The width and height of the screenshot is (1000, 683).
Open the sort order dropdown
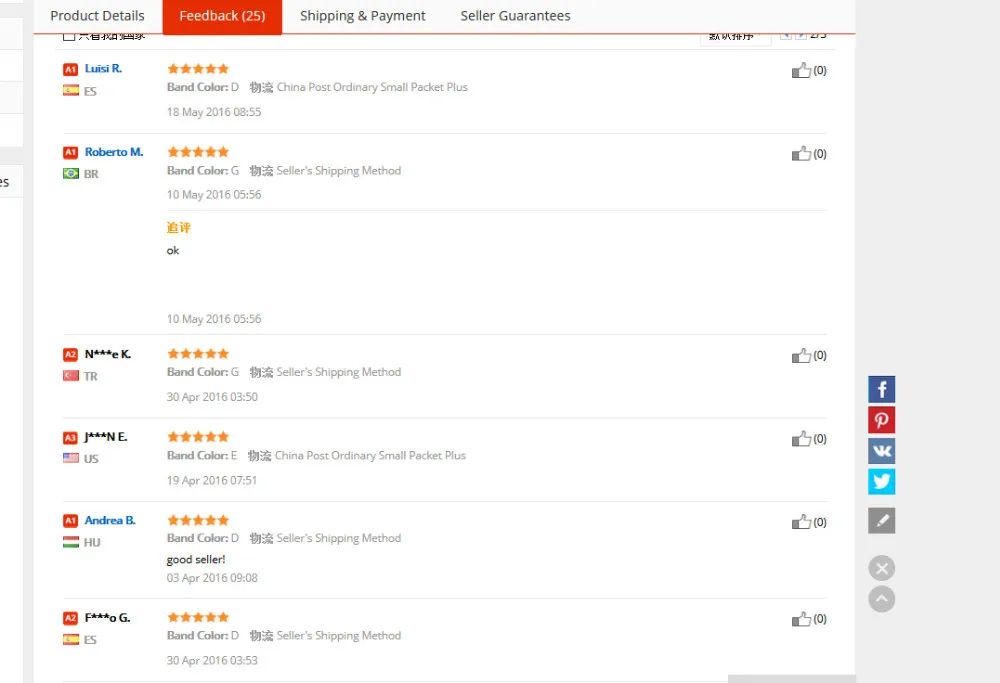tap(735, 38)
